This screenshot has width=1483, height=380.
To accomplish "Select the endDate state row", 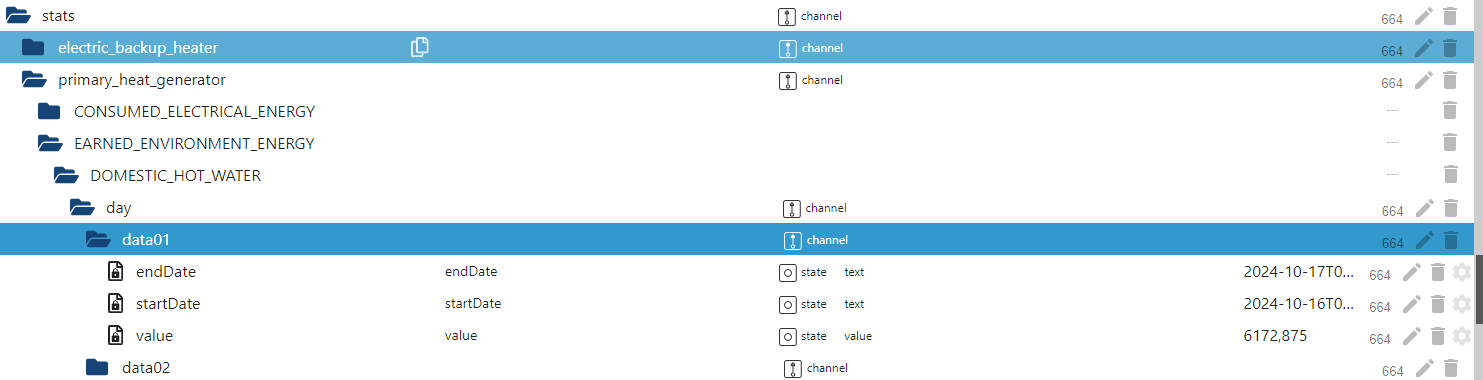I will (x=741, y=272).
